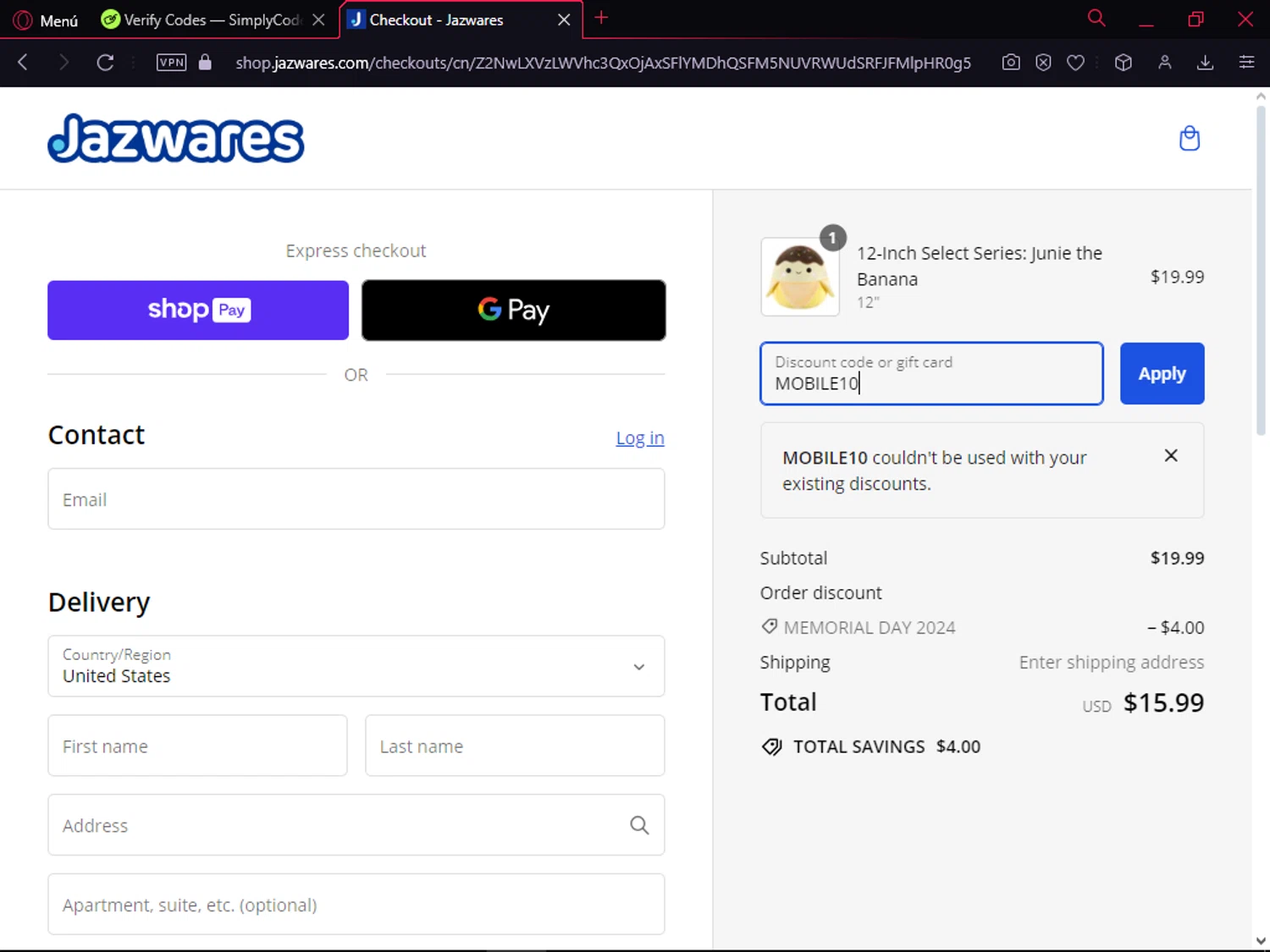Click the Log in link

[640, 437]
